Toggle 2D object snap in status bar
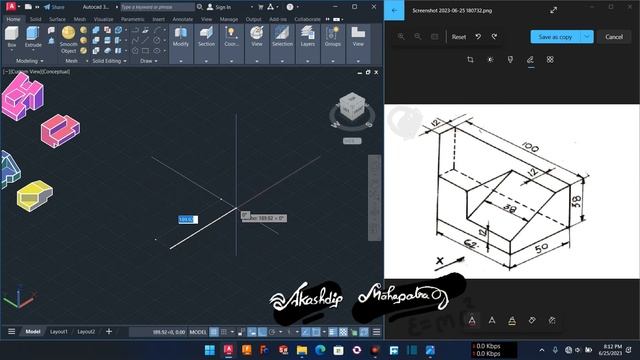This screenshot has height=360, width=640. 316,332
